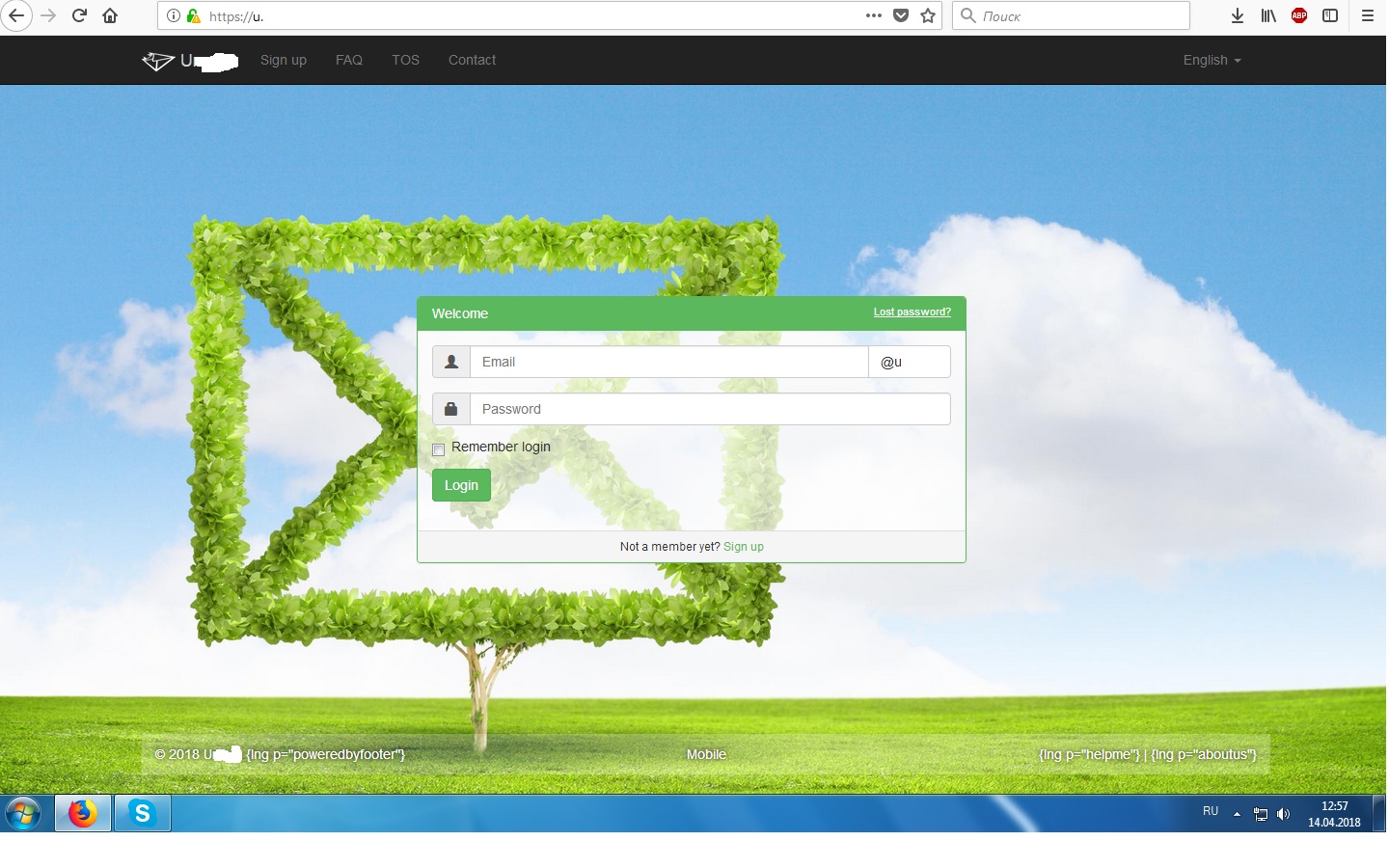The image size is (1389, 868).
Task: Click the browser forward arrow
Action: point(48,15)
